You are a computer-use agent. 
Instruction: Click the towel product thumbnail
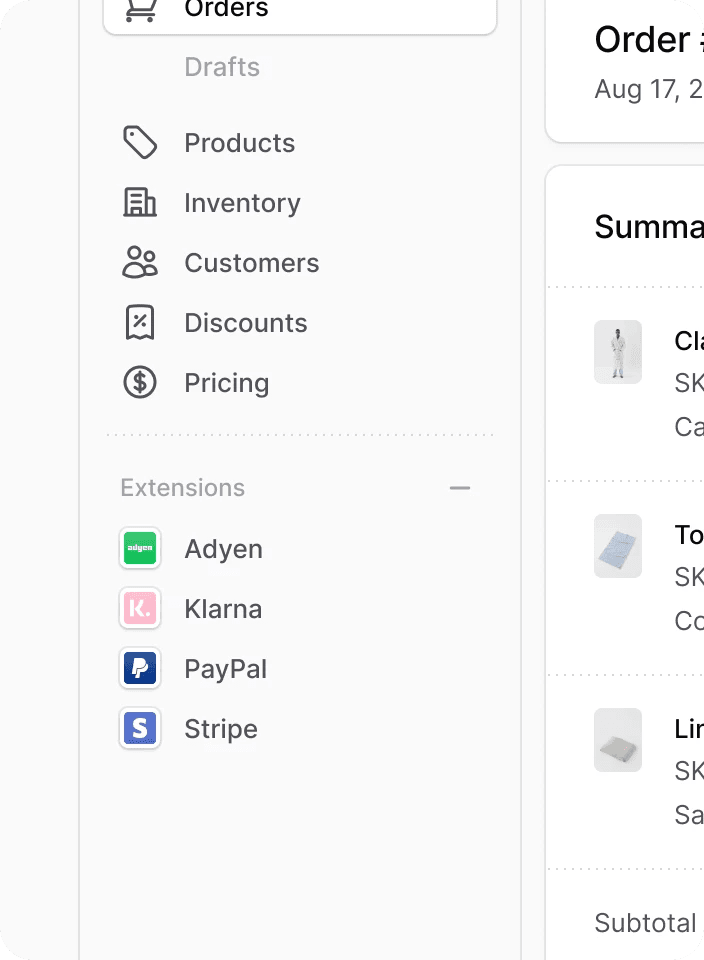[x=617, y=547]
